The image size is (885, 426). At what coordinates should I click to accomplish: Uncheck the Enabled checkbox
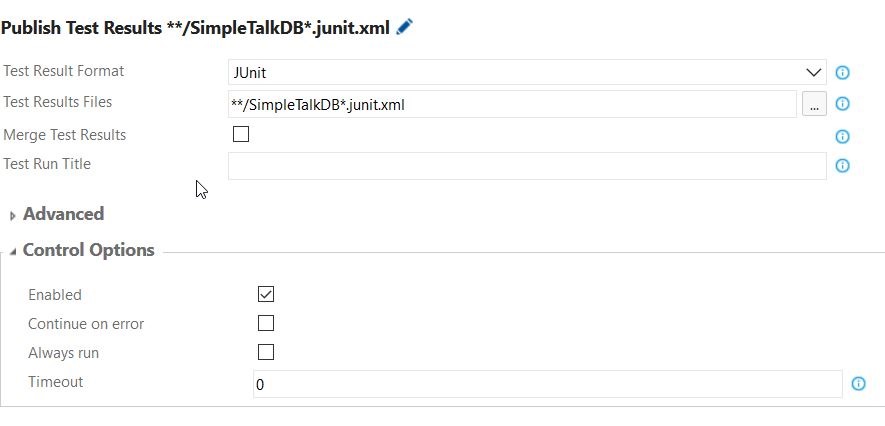pos(266,294)
